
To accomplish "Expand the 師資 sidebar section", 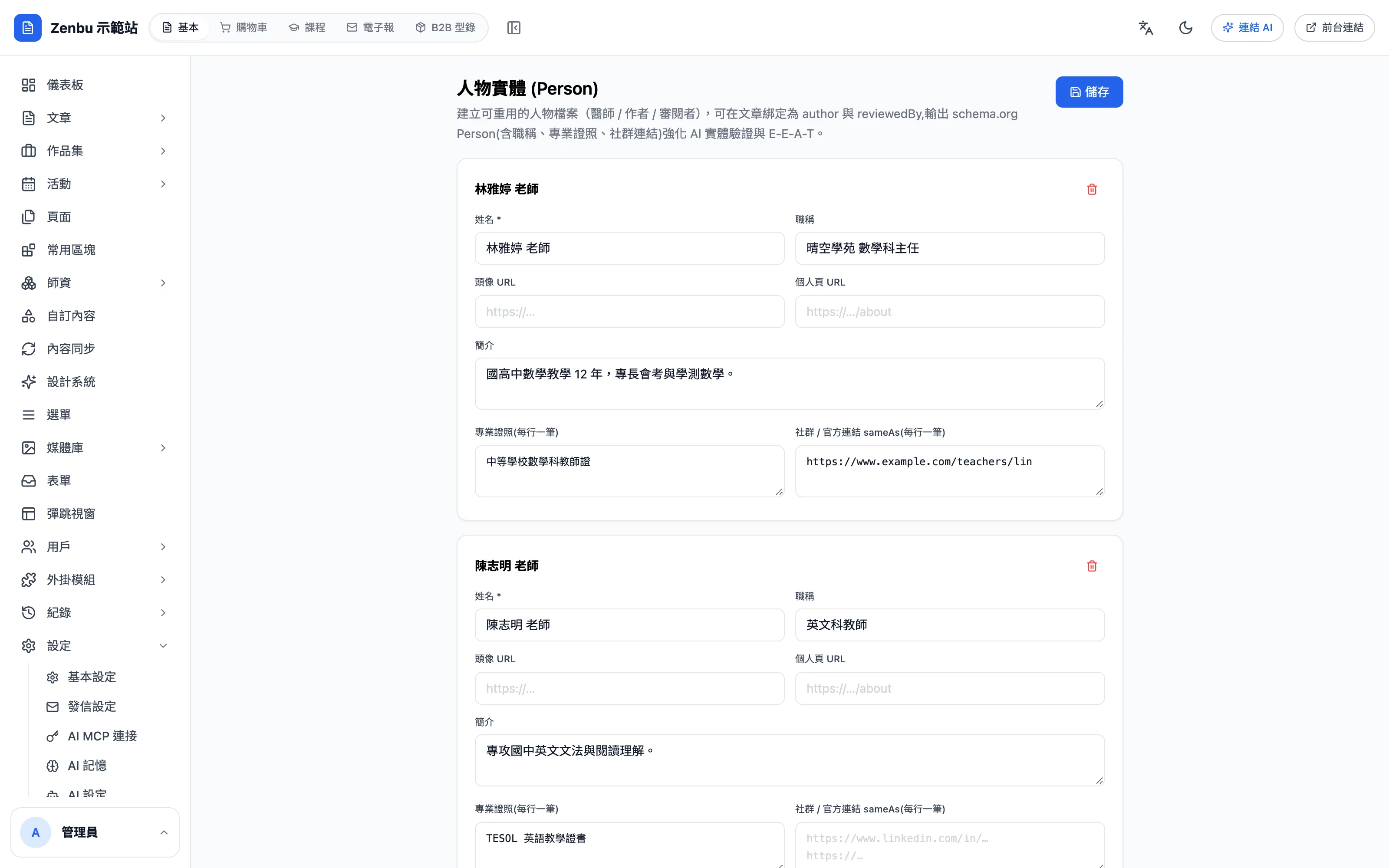I will click(95, 283).
